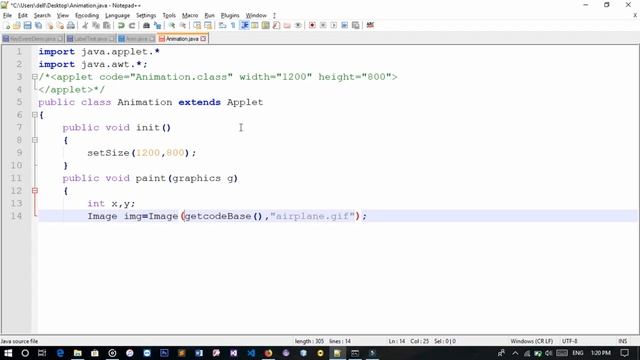
Task: Open the Macro menu
Action: click(x=190, y=16)
